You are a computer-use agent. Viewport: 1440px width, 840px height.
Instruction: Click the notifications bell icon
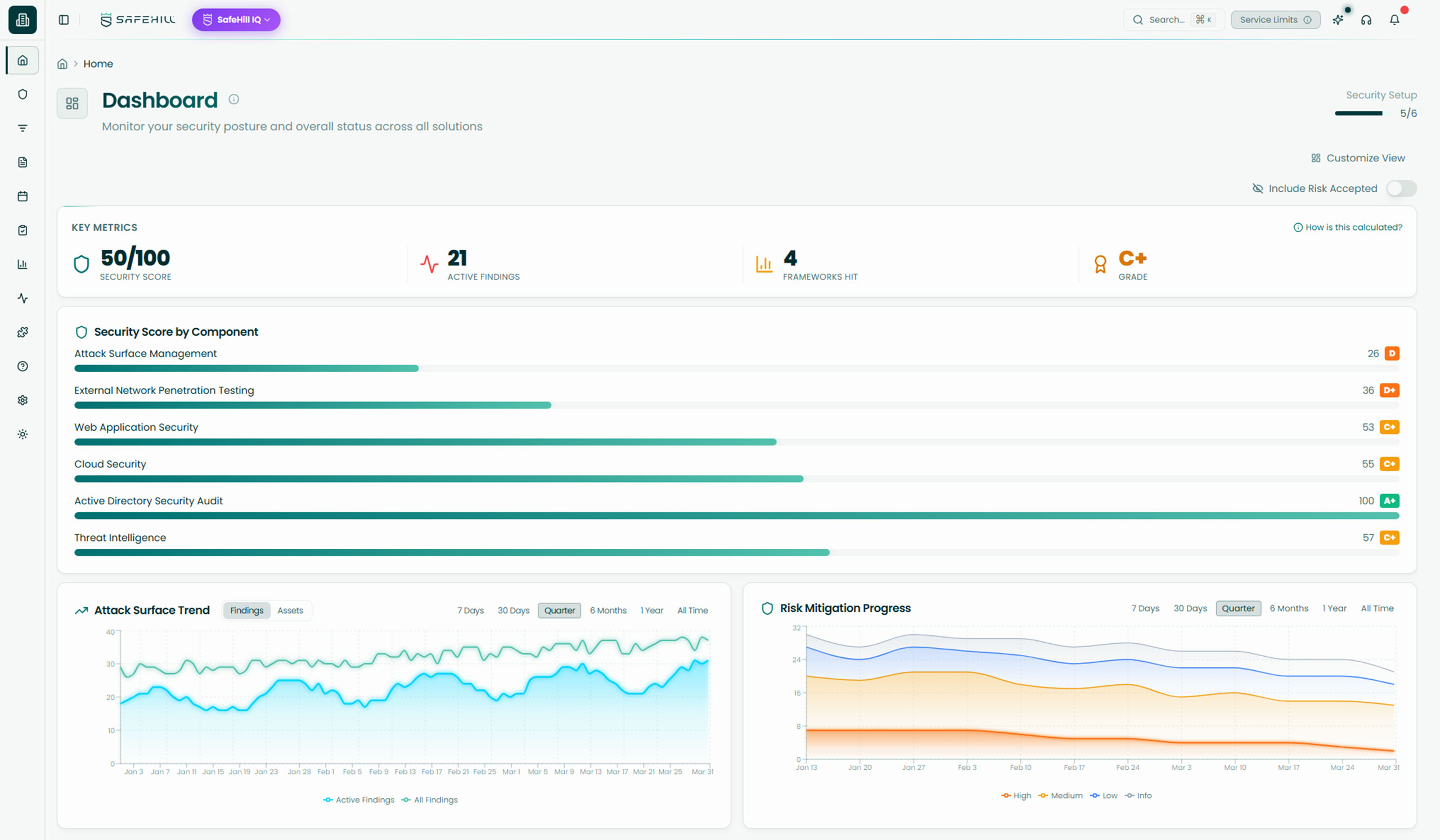1394,20
